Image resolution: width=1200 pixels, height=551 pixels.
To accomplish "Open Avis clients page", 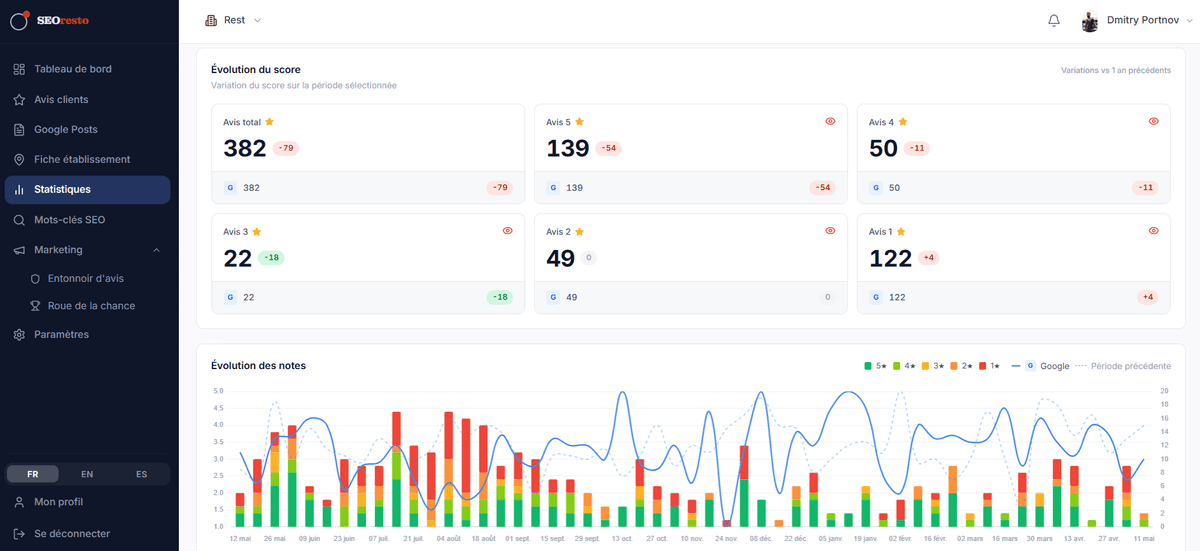I will point(88,99).
